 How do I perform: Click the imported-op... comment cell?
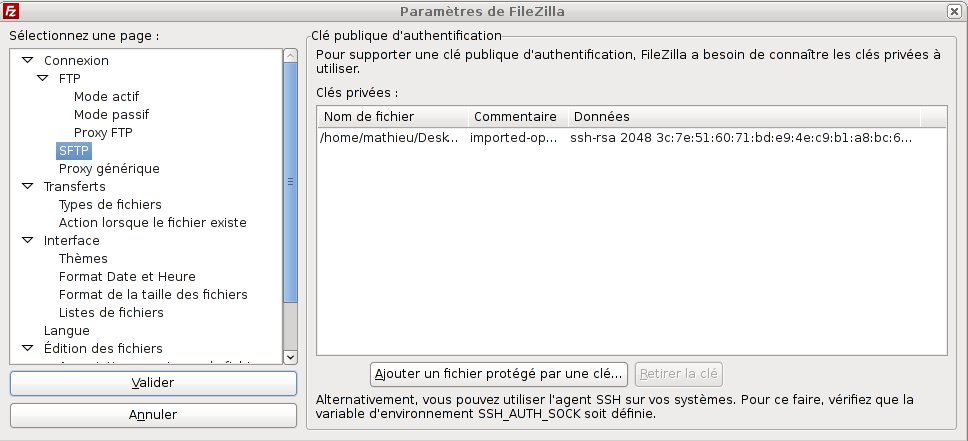tap(514, 137)
